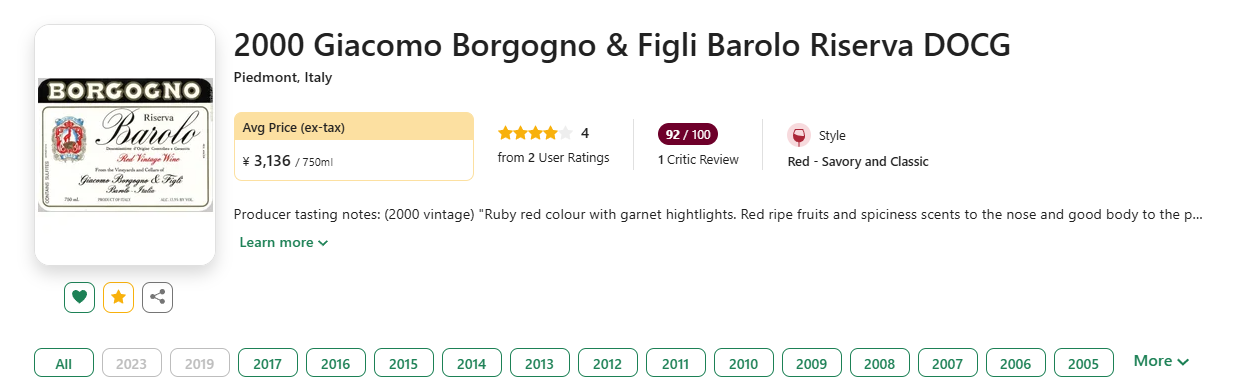This screenshot has height=390, width=1258.
Task: Expand the Learn more tasting notes
Action: coord(284,242)
